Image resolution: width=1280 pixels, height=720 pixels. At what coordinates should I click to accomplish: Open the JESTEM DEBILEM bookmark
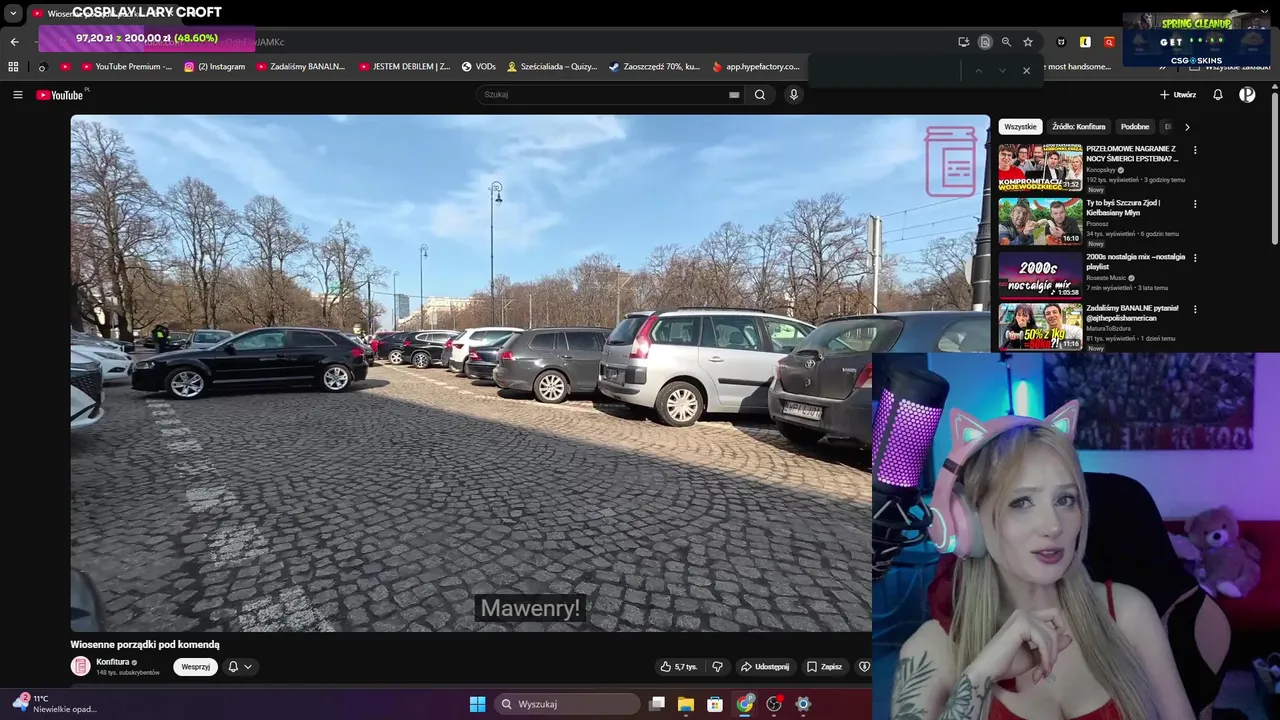(x=404, y=67)
